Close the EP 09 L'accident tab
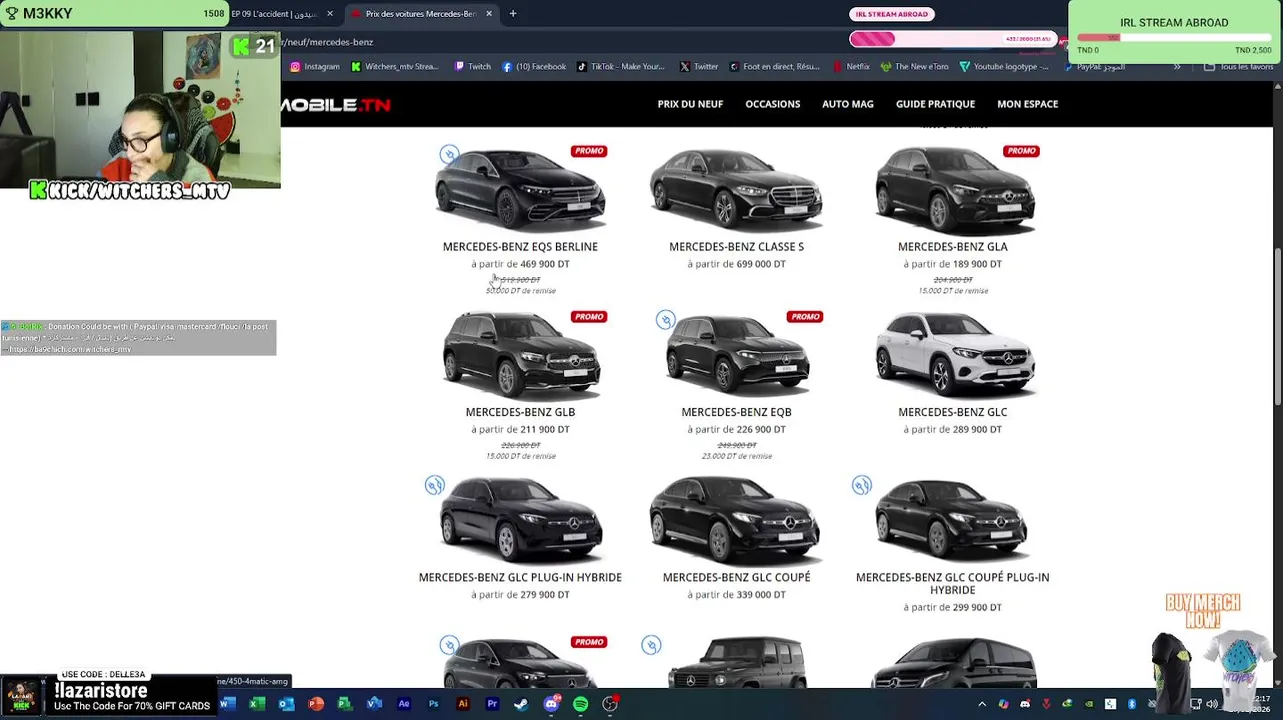Image resolution: width=1283 pixels, height=720 pixels. (x=330, y=14)
